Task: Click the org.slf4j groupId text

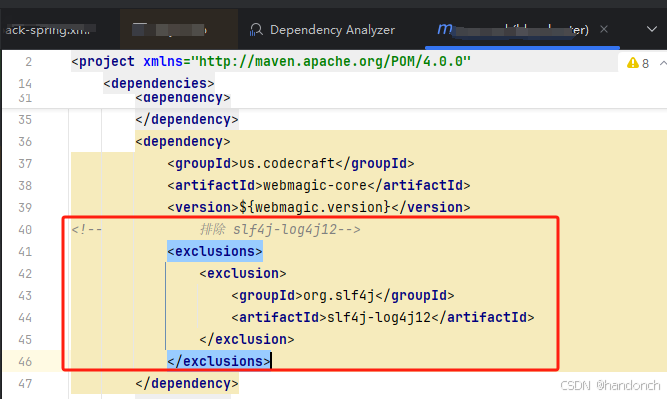Action: (x=339, y=295)
